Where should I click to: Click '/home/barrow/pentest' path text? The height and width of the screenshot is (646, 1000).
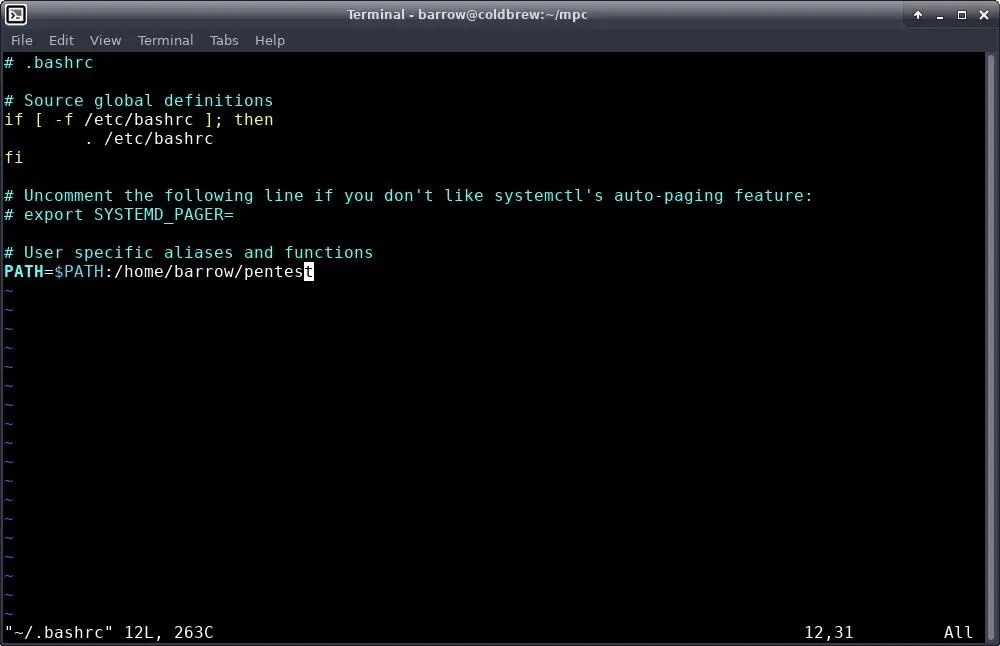click(x=214, y=272)
